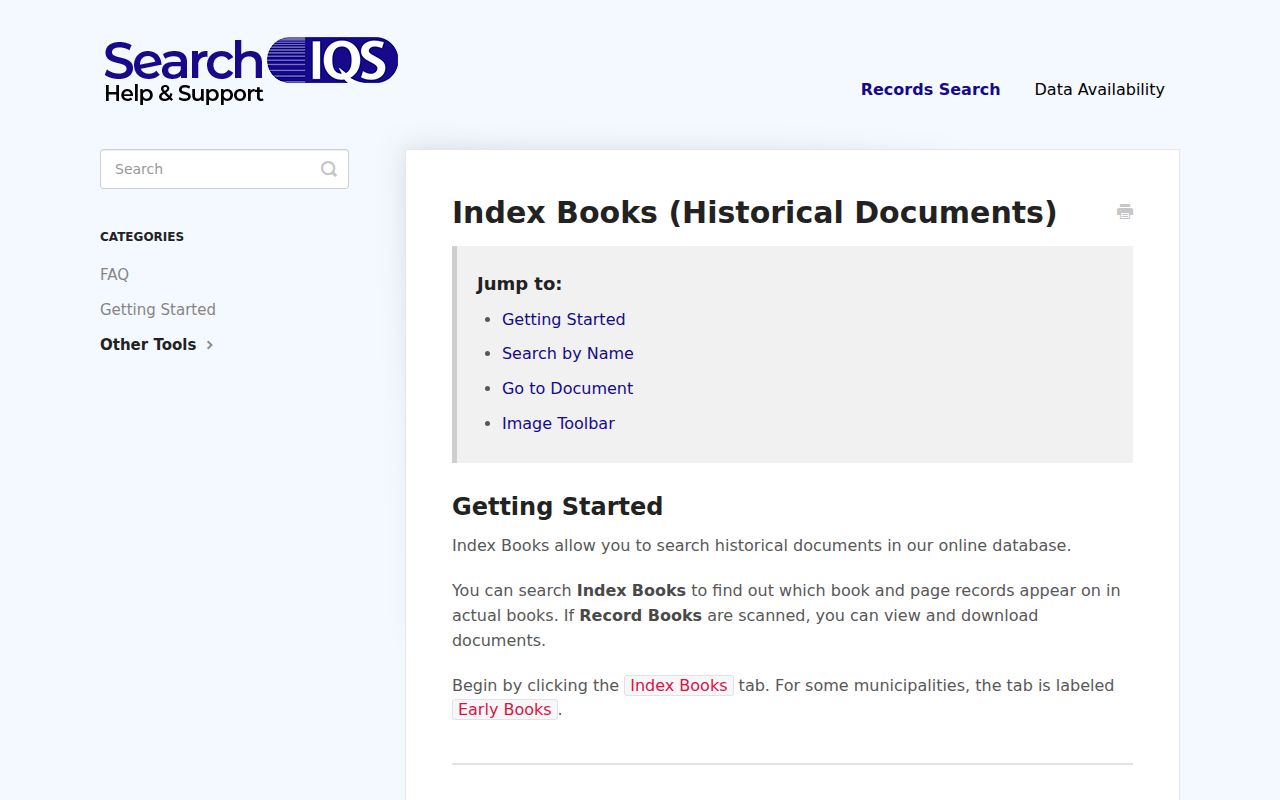
Task: Open the Records Search menu item
Action: [930, 89]
